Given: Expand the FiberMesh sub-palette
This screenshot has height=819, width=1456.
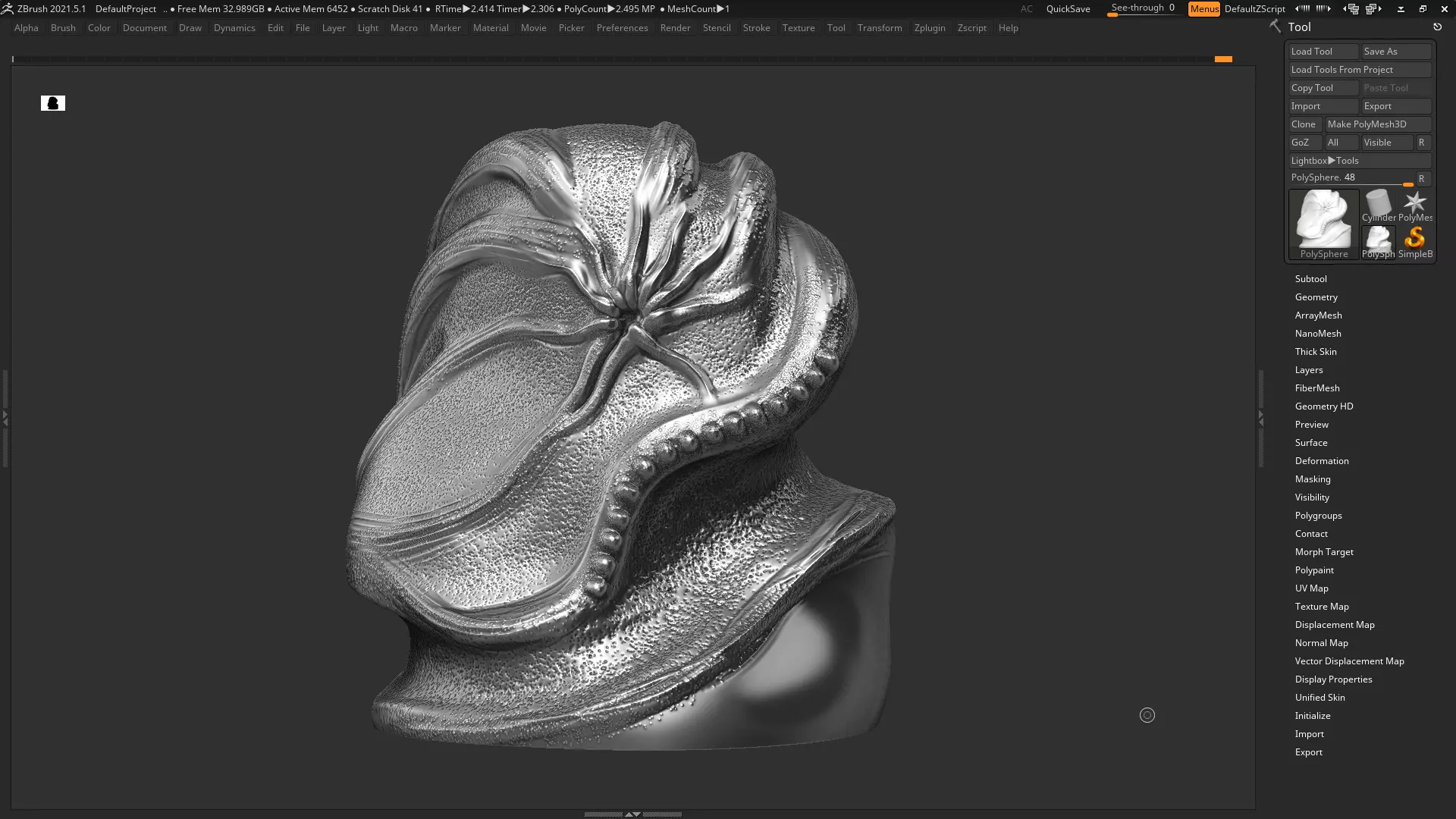Looking at the screenshot, I should coord(1317,388).
